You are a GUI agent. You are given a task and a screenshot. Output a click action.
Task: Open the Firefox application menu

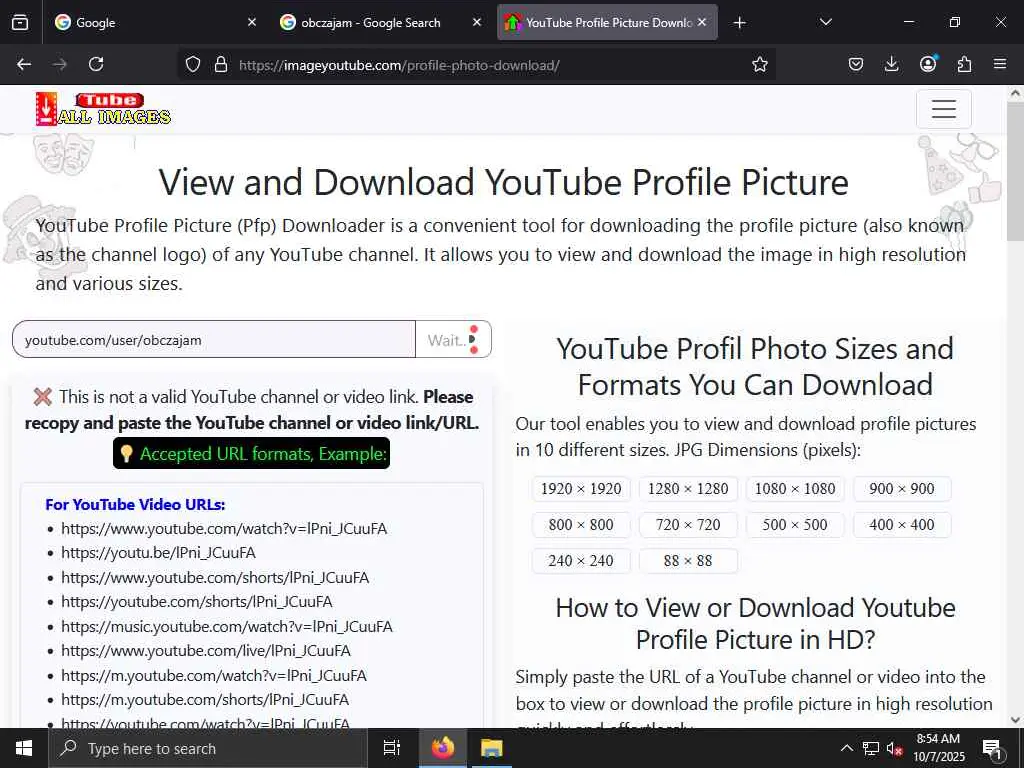tap(1000, 64)
